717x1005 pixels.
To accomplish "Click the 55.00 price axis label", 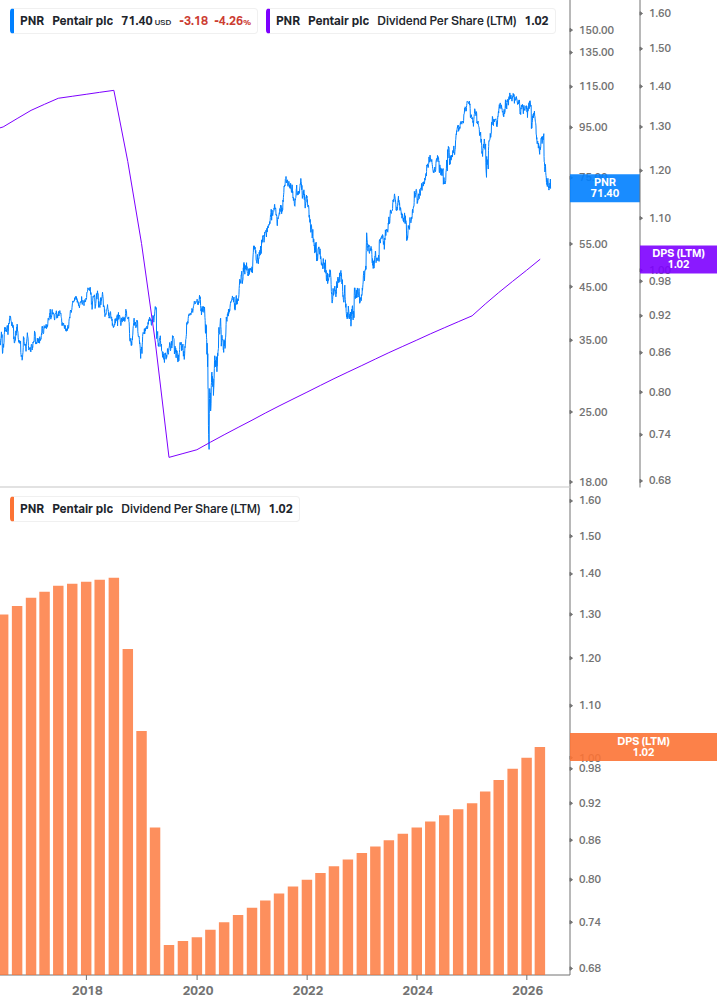I will 593,244.
